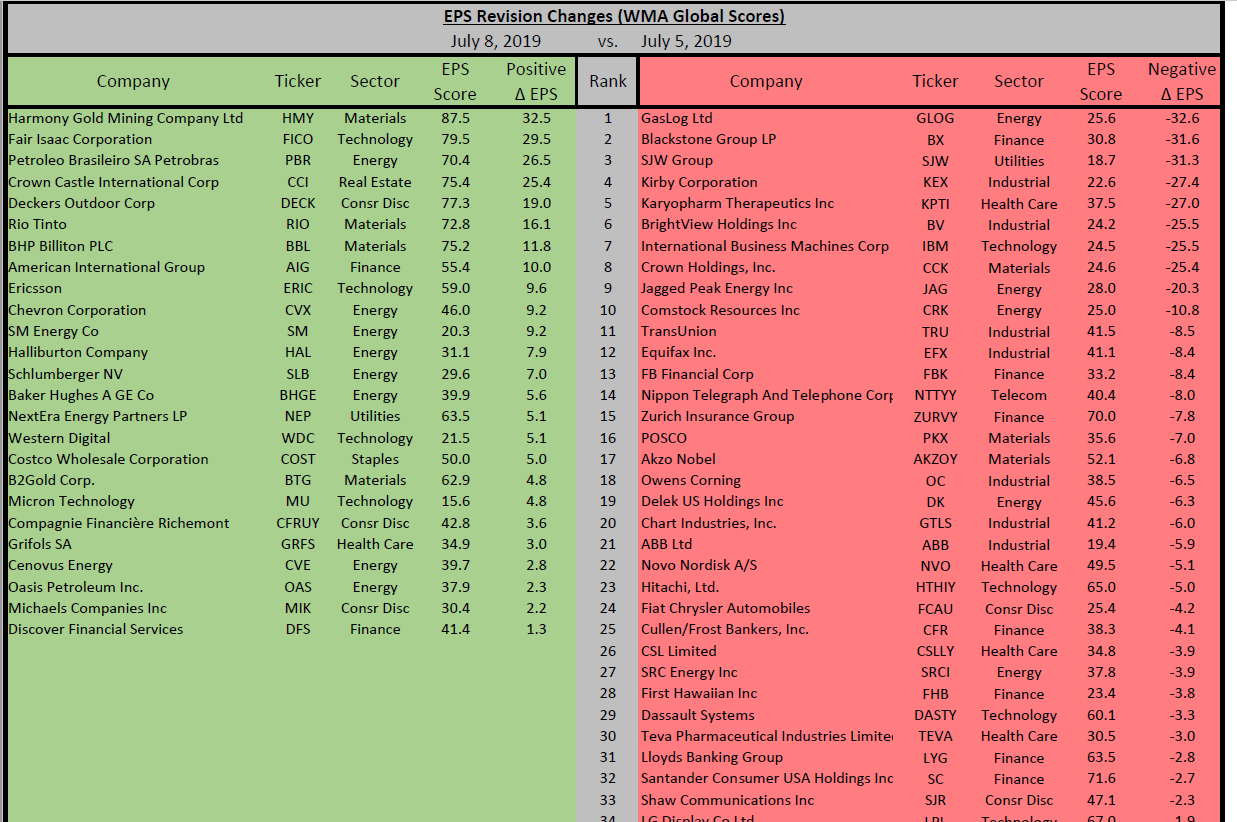Click 'Fiat Chrysler Automobiles' cell
This screenshot has height=822, width=1237.
click(x=726, y=608)
